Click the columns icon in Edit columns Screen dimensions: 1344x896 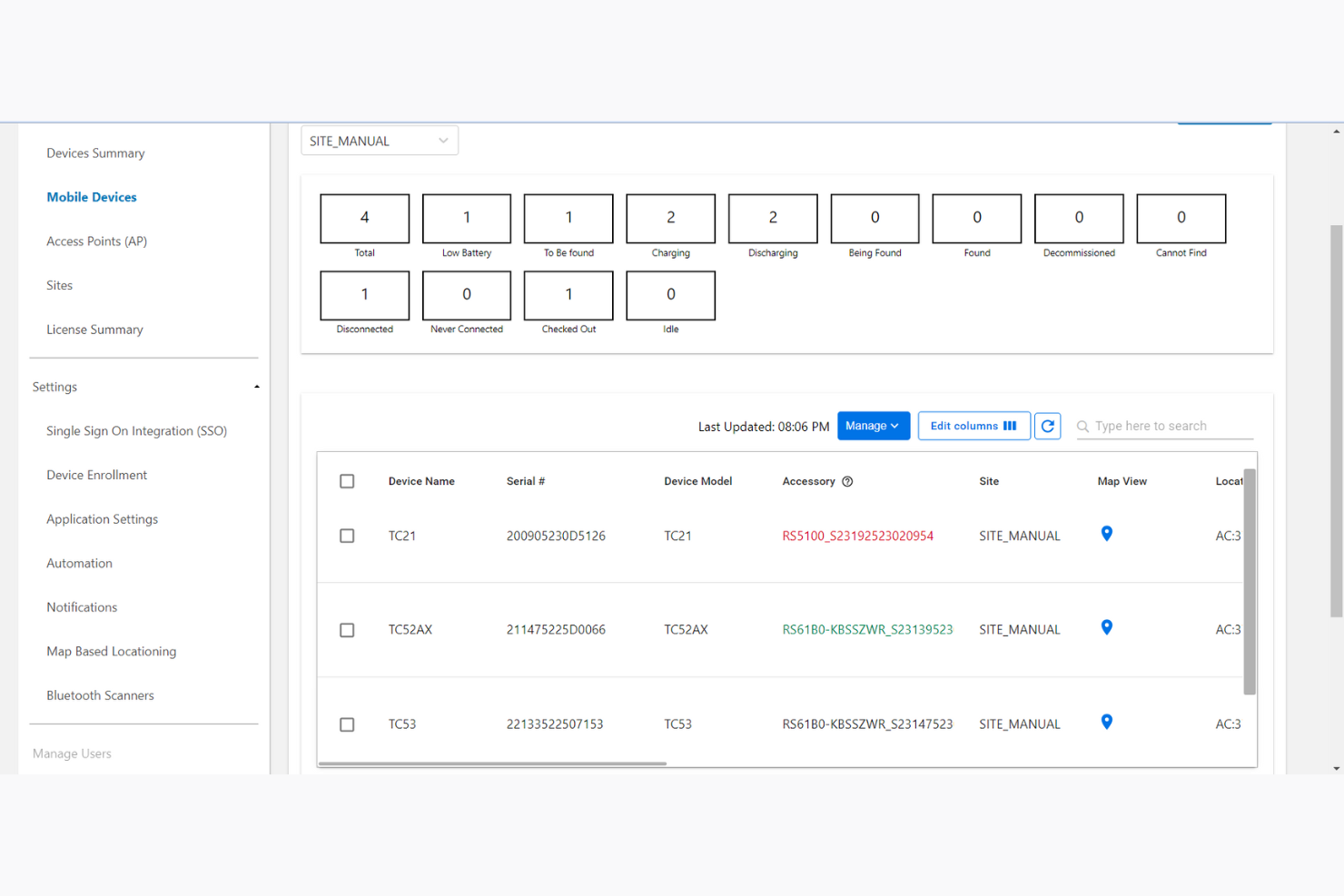[1010, 426]
